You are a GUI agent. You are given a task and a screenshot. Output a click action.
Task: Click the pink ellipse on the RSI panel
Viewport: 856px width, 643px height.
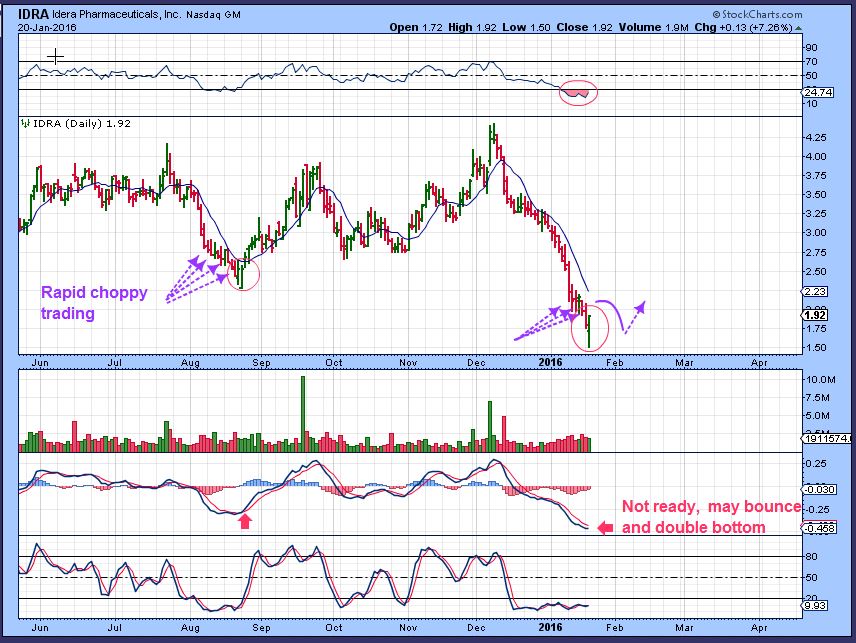(579, 93)
